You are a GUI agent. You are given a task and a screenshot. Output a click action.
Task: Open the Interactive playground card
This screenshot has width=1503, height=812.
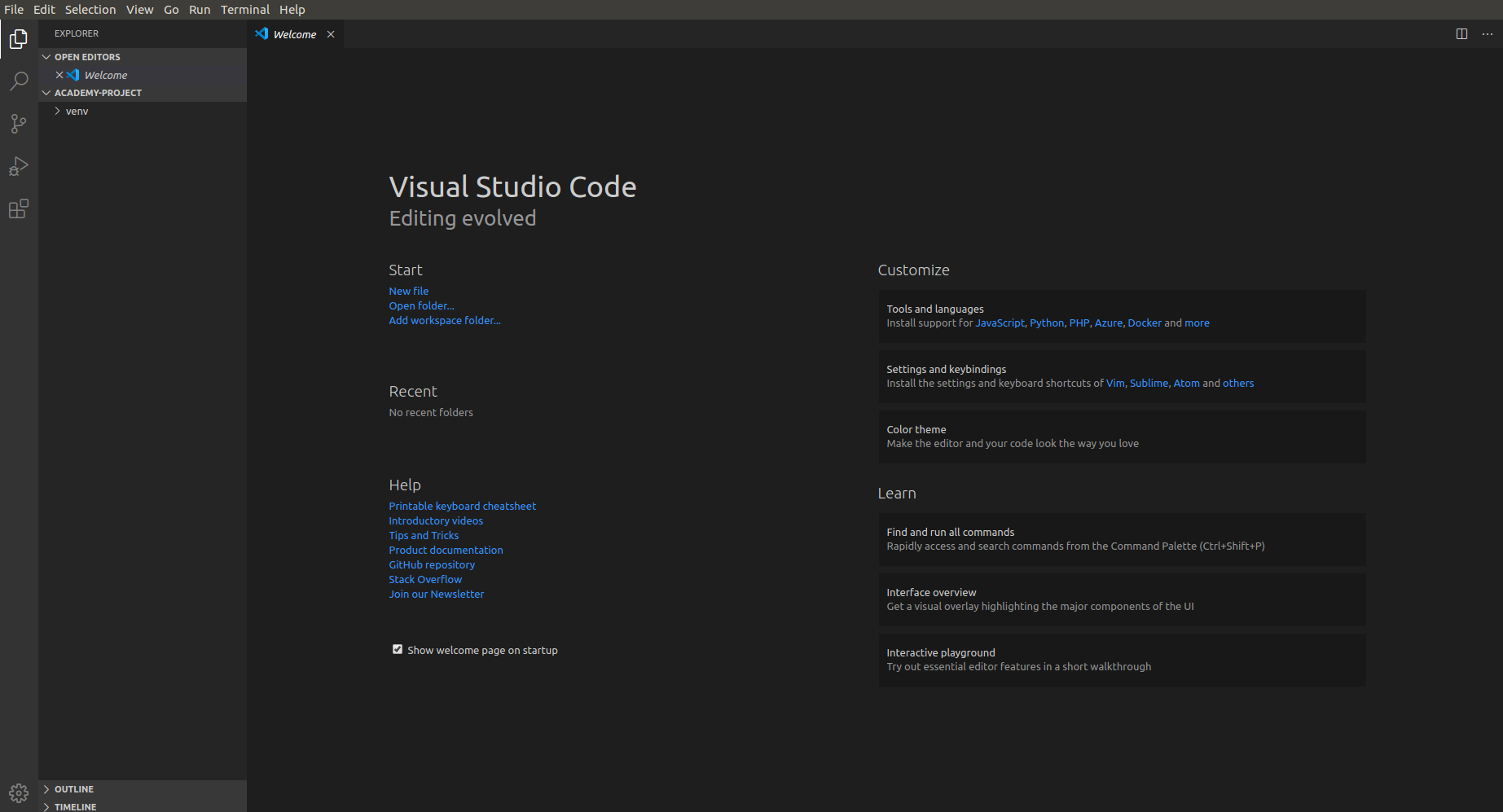tap(1122, 660)
